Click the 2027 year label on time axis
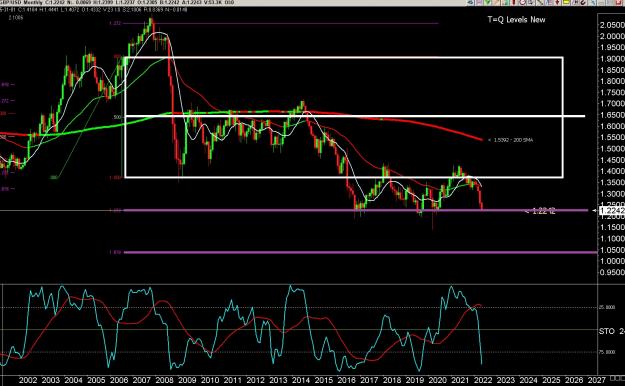This screenshot has height=386, width=625. [x=597, y=380]
